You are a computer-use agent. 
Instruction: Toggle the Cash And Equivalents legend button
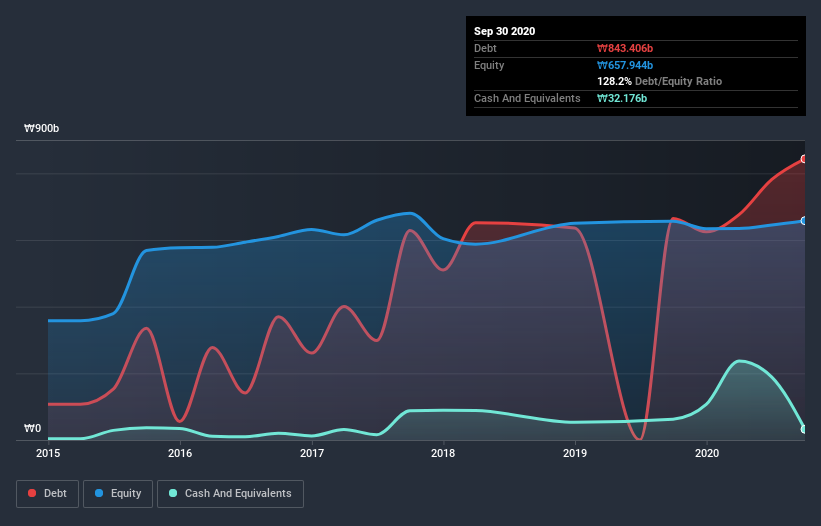[x=230, y=494]
